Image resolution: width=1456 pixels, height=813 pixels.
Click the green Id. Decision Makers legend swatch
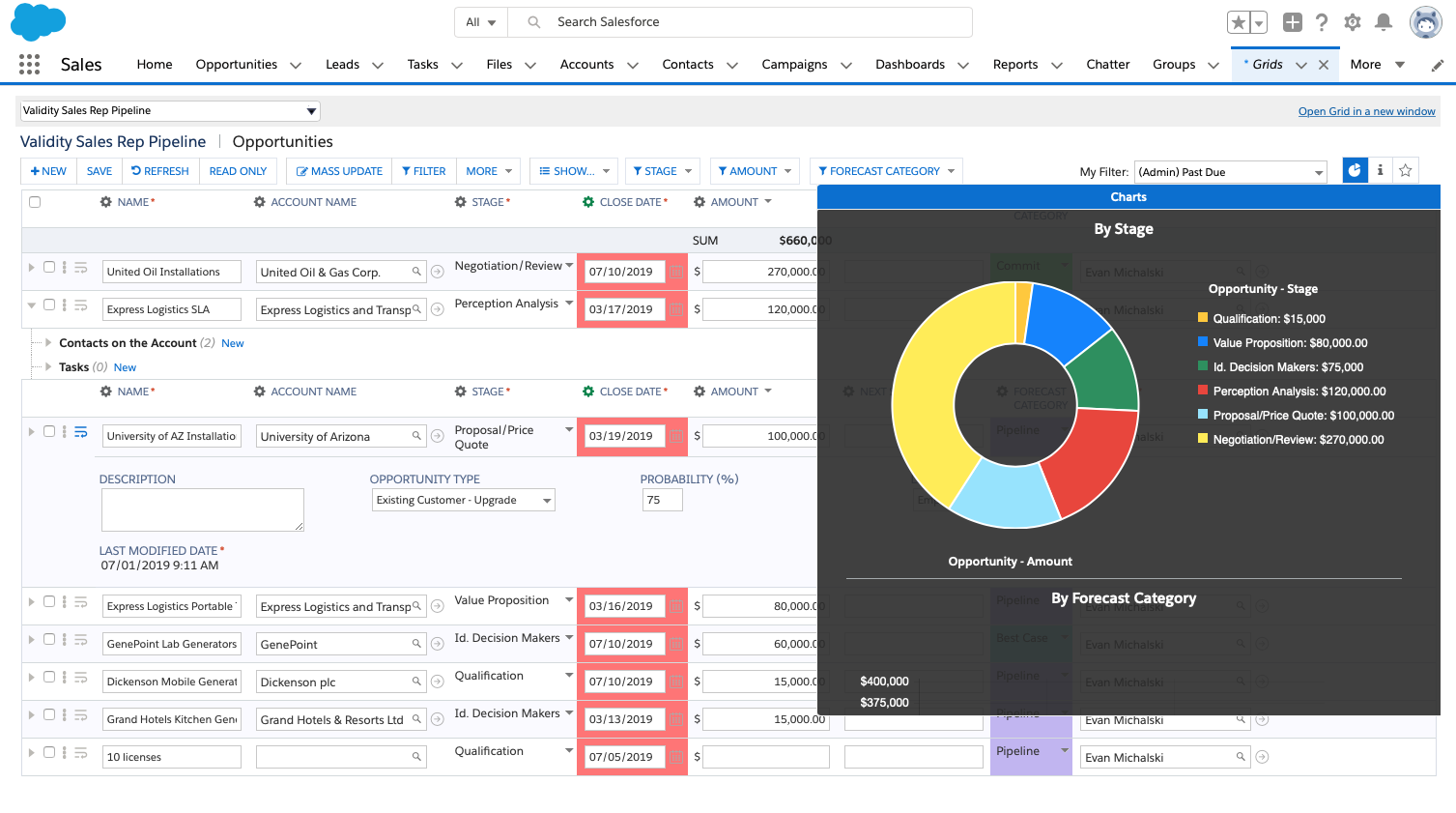pyautogui.click(x=1203, y=365)
